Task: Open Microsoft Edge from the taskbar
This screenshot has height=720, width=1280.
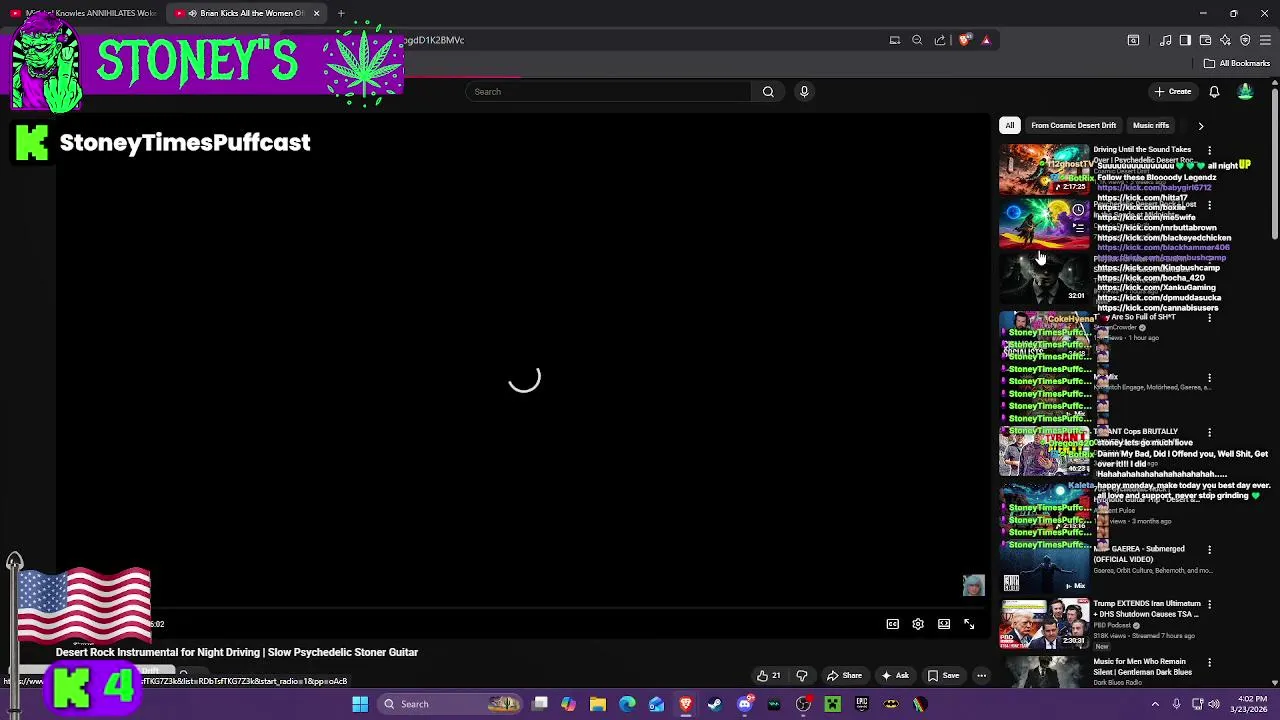Action: click(627, 704)
